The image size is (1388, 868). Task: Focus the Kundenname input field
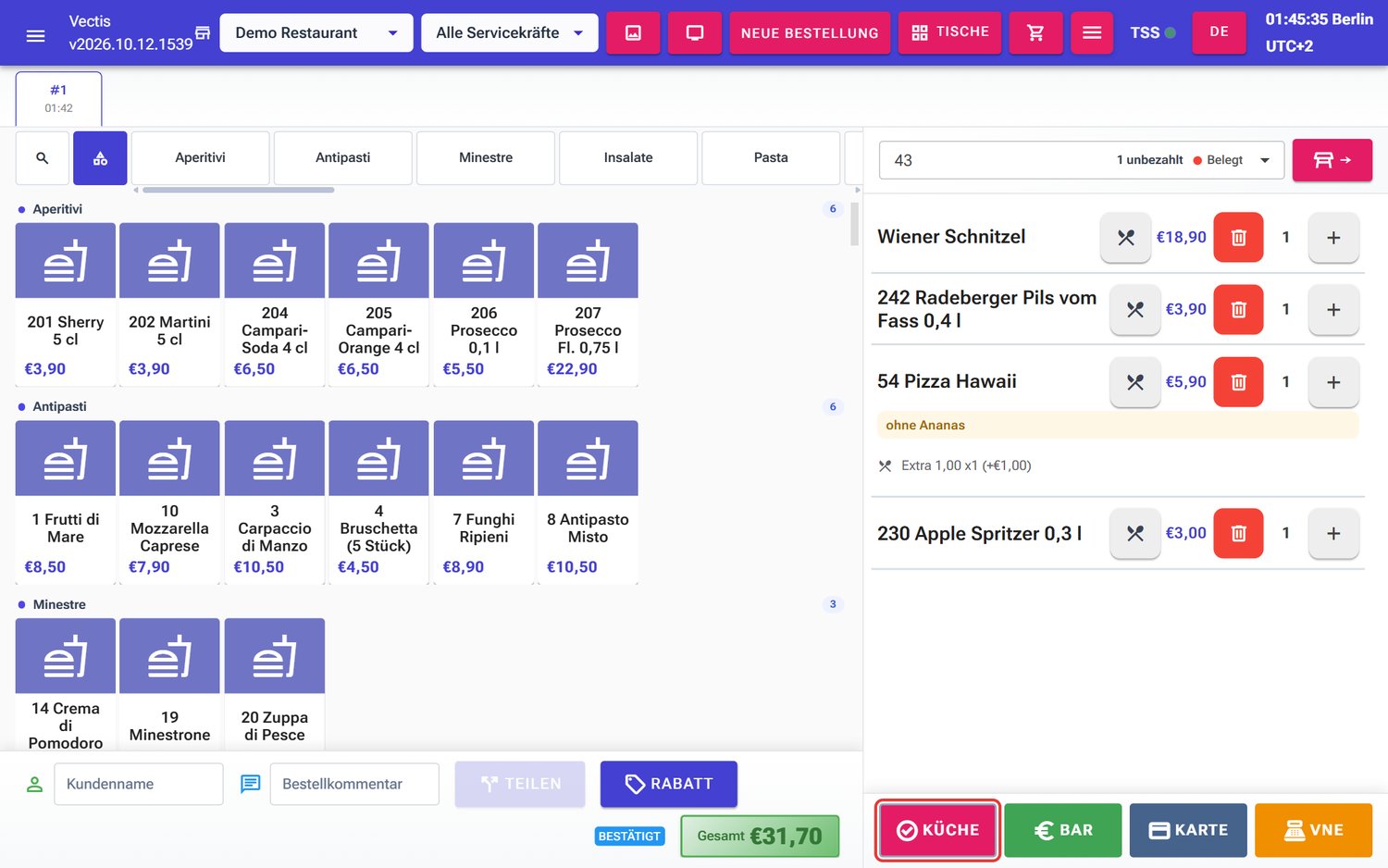pyautogui.click(x=139, y=784)
